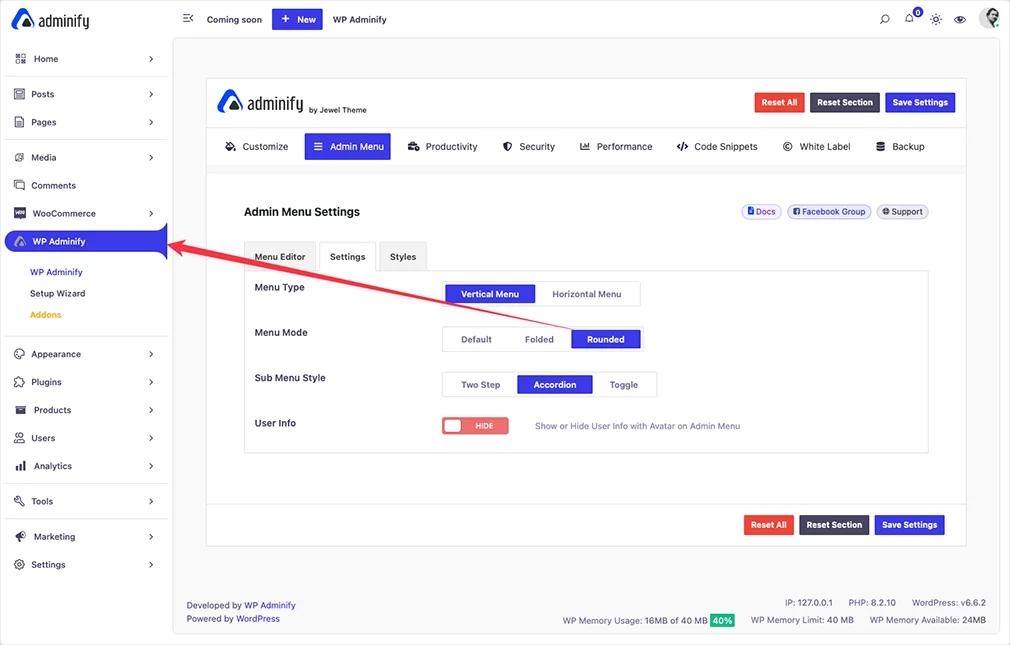The image size is (1010, 645).
Task: Open Setup Wizard submenu item
Action: (x=57, y=293)
